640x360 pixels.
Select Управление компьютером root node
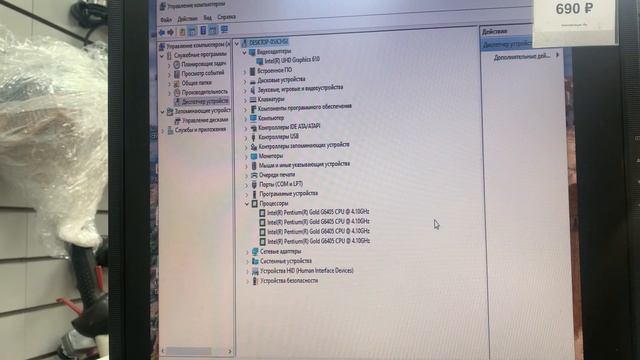[198, 45]
